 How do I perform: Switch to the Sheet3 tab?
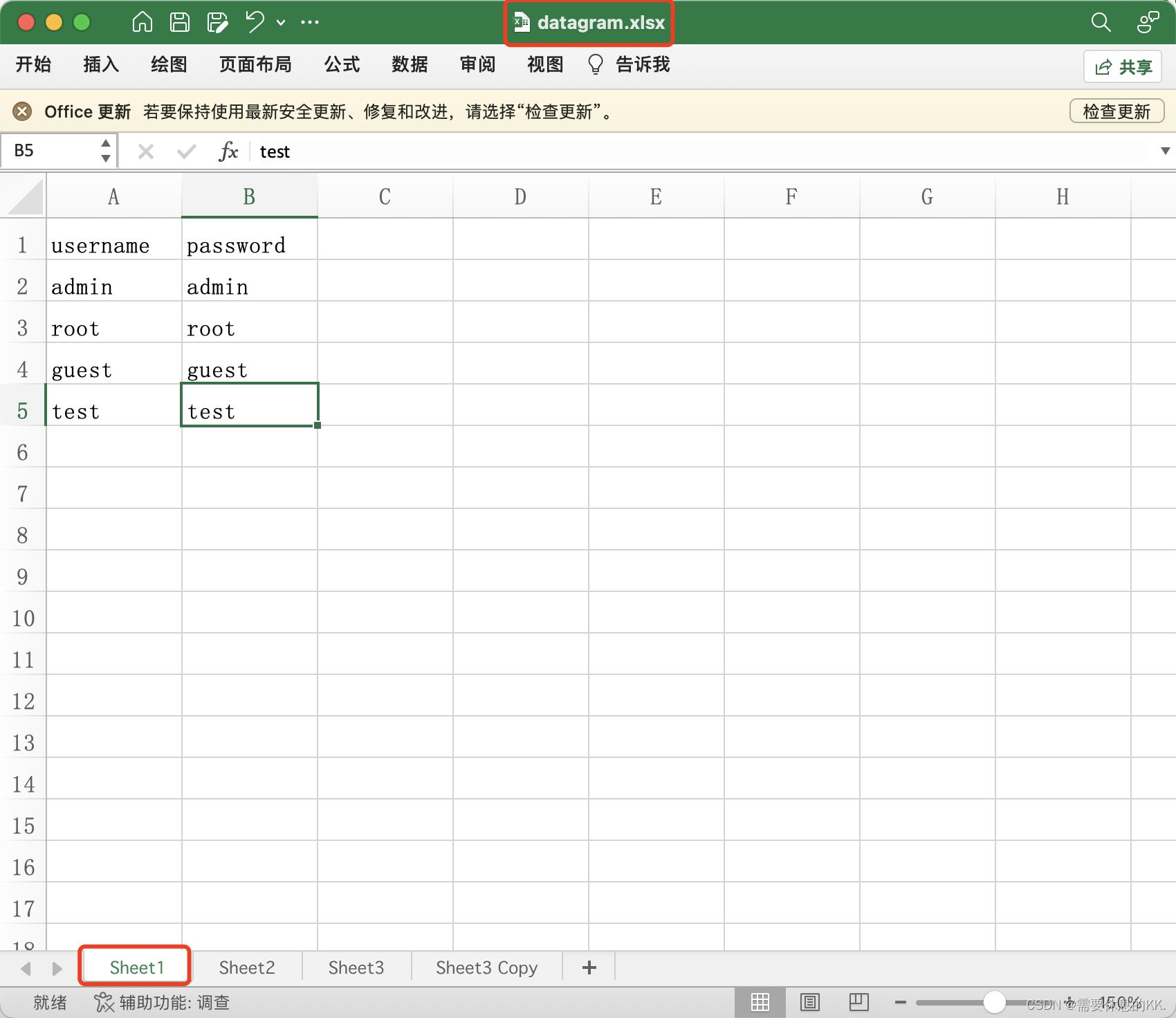(356, 968)
